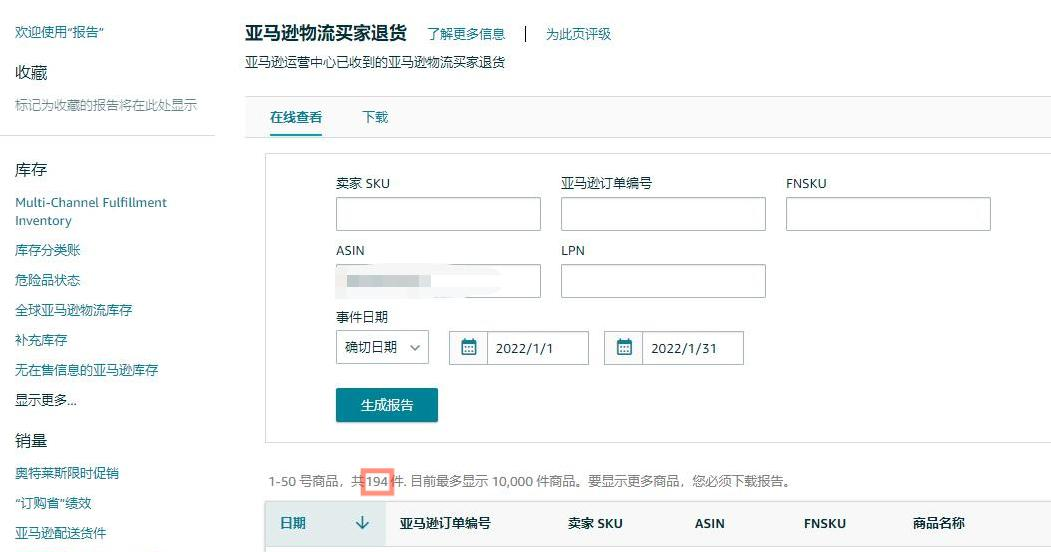Open the start date calendar icon
This screenshot has height=552, width=1051.
pyautogui.click(x=469, y=348)
